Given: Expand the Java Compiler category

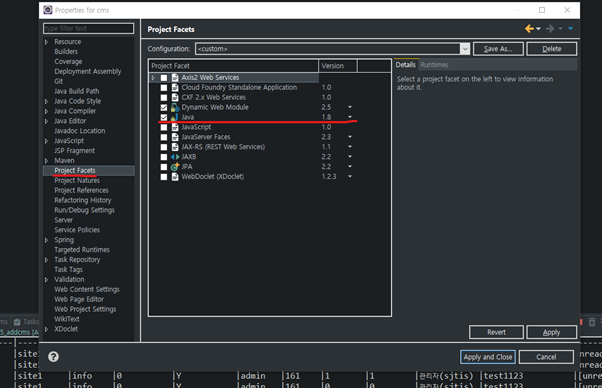Looking at the screenshot, I should [x=46, y=111].
